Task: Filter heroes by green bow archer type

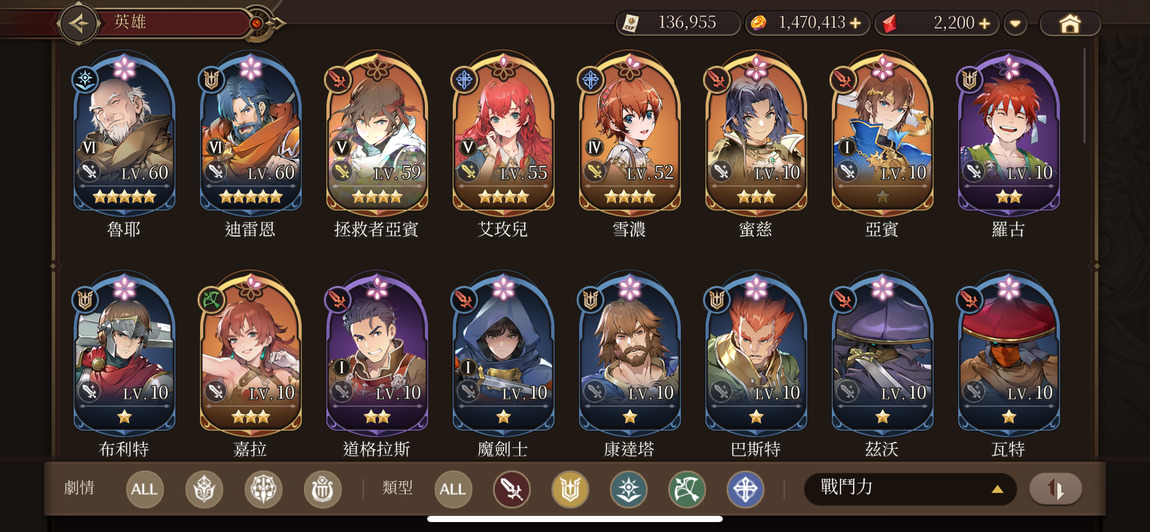Action: point(687,489)
